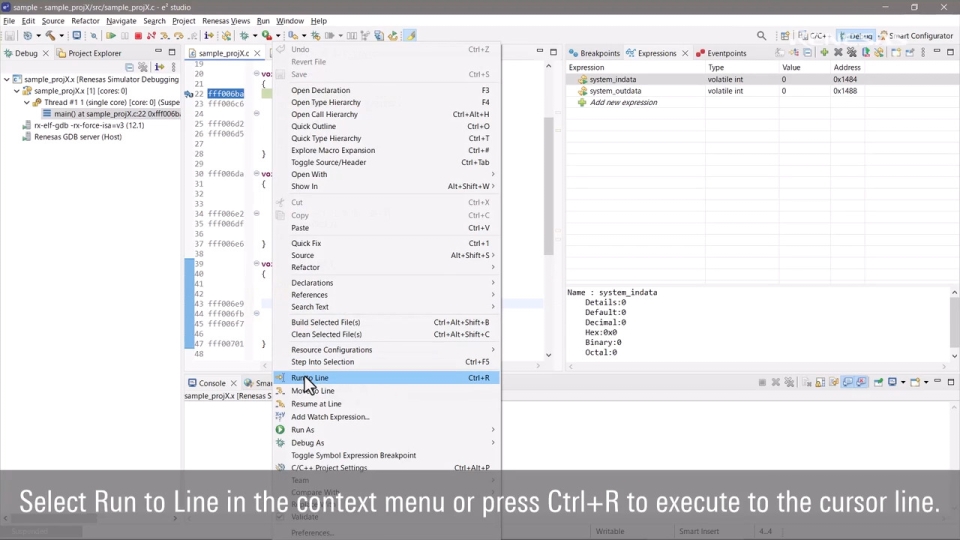Click the hammer Build icon
Viewport: 960px width, 540px height.
[50, 36]
